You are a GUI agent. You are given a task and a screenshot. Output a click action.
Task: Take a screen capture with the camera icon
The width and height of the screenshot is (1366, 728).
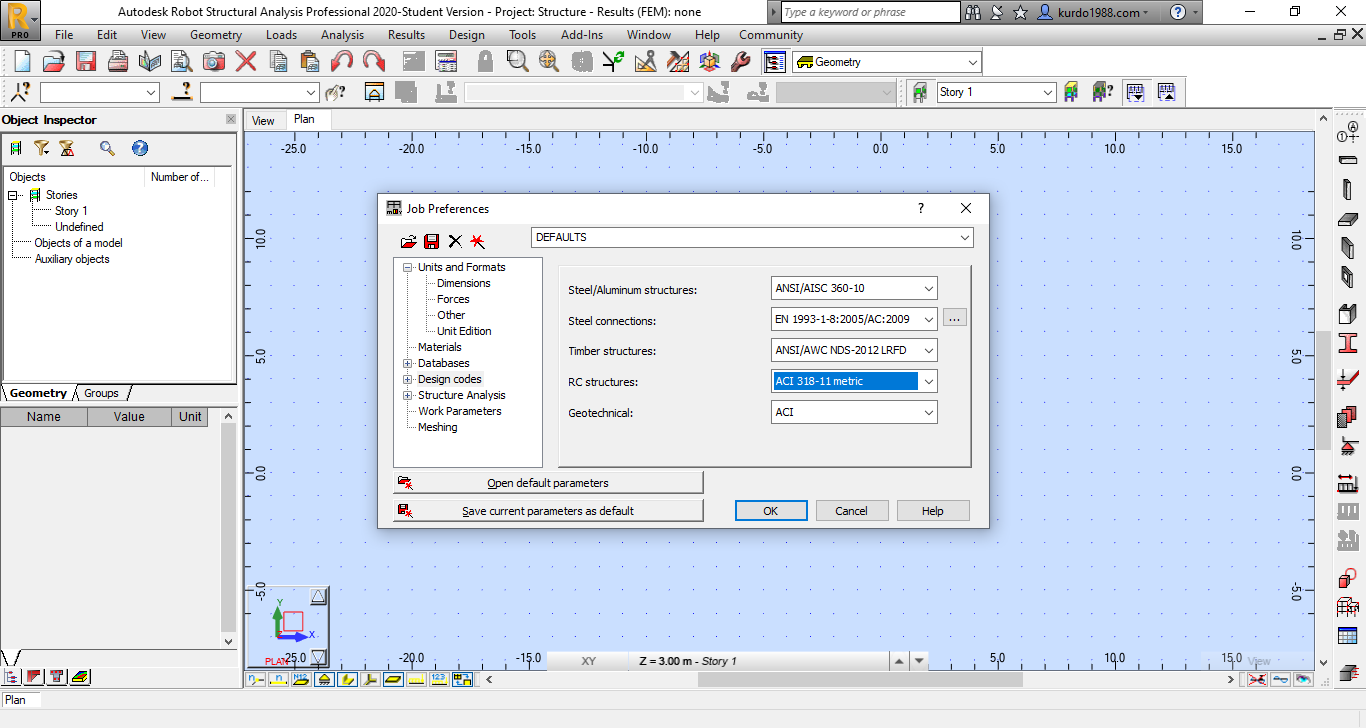213,61
